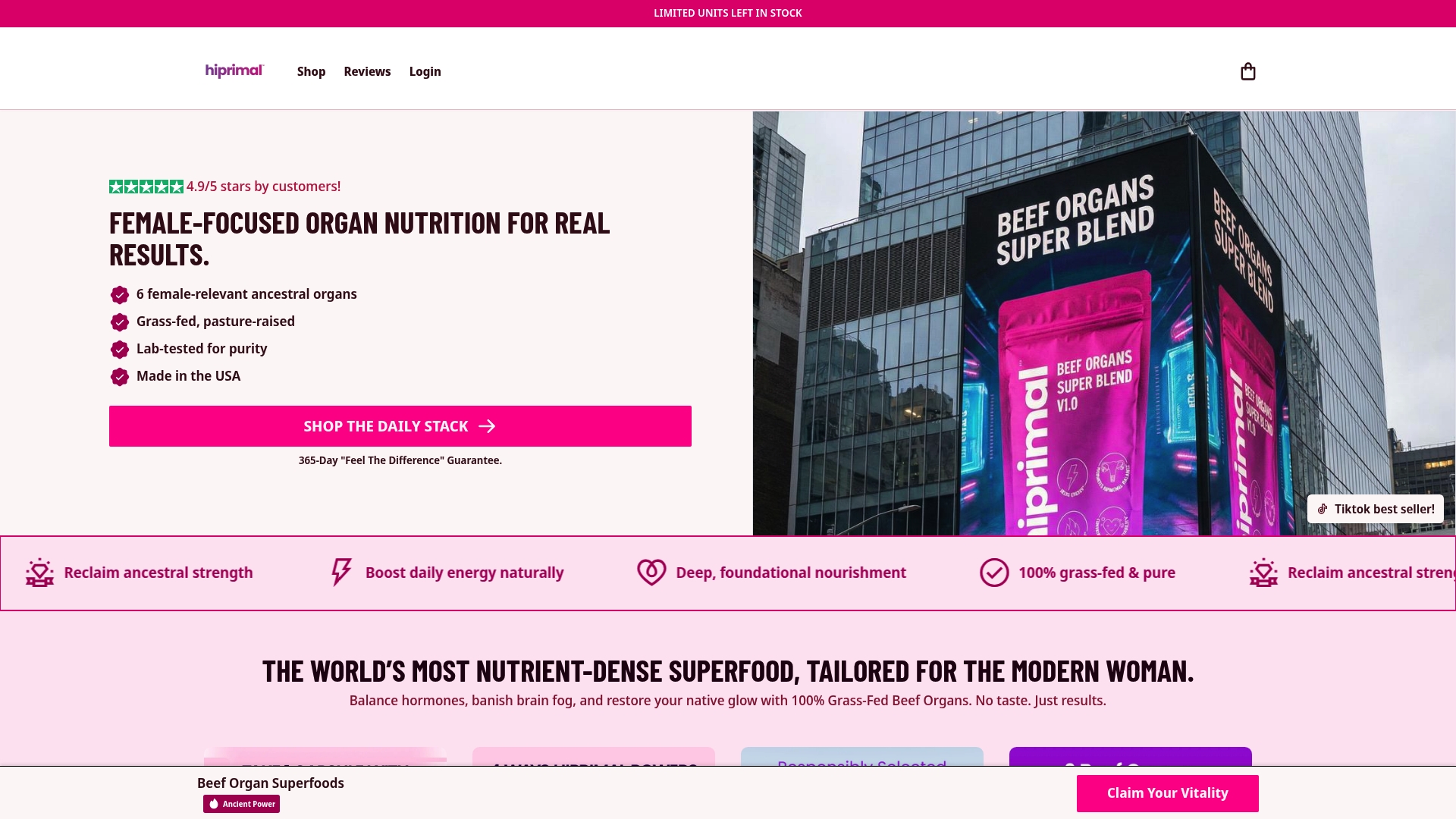Click the Shop The Daily Stack button
1456x819 pixels.
click(x=400, y=426)
